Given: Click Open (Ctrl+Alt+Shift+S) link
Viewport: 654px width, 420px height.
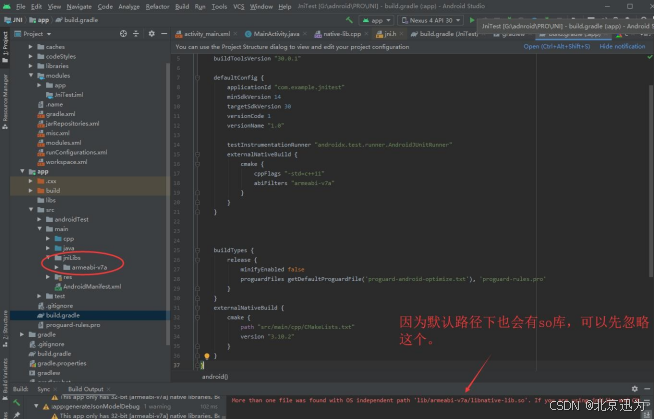Looking at the screenshot, I should (557, 47).
